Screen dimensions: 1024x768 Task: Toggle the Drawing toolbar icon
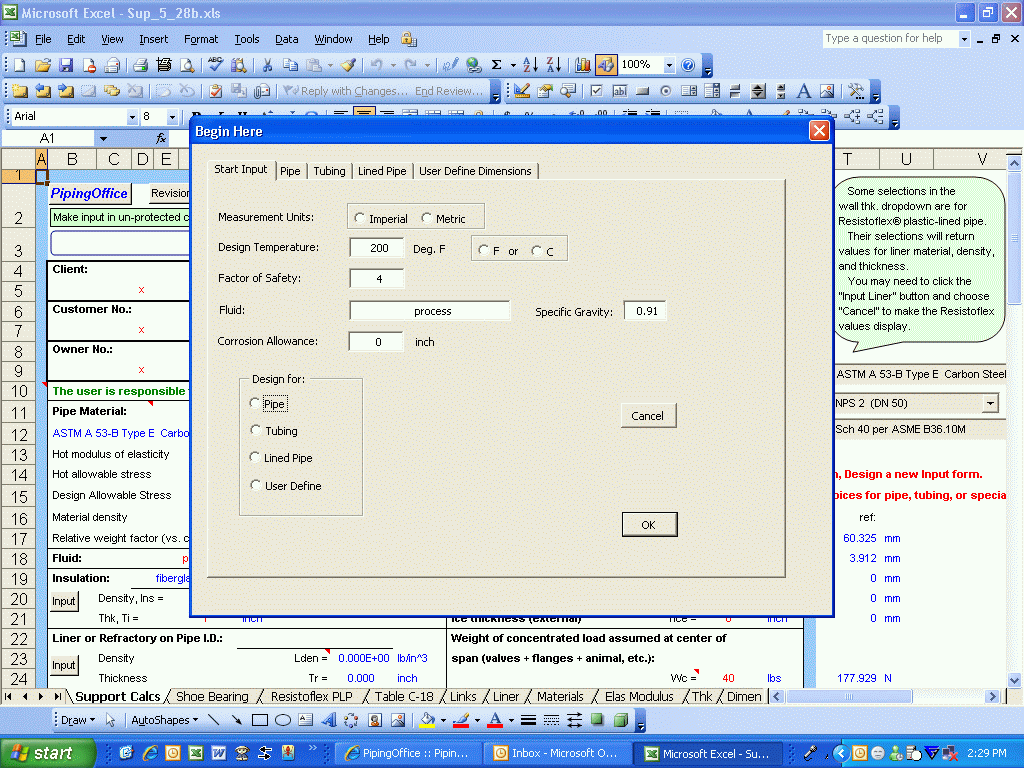point(606,65)
